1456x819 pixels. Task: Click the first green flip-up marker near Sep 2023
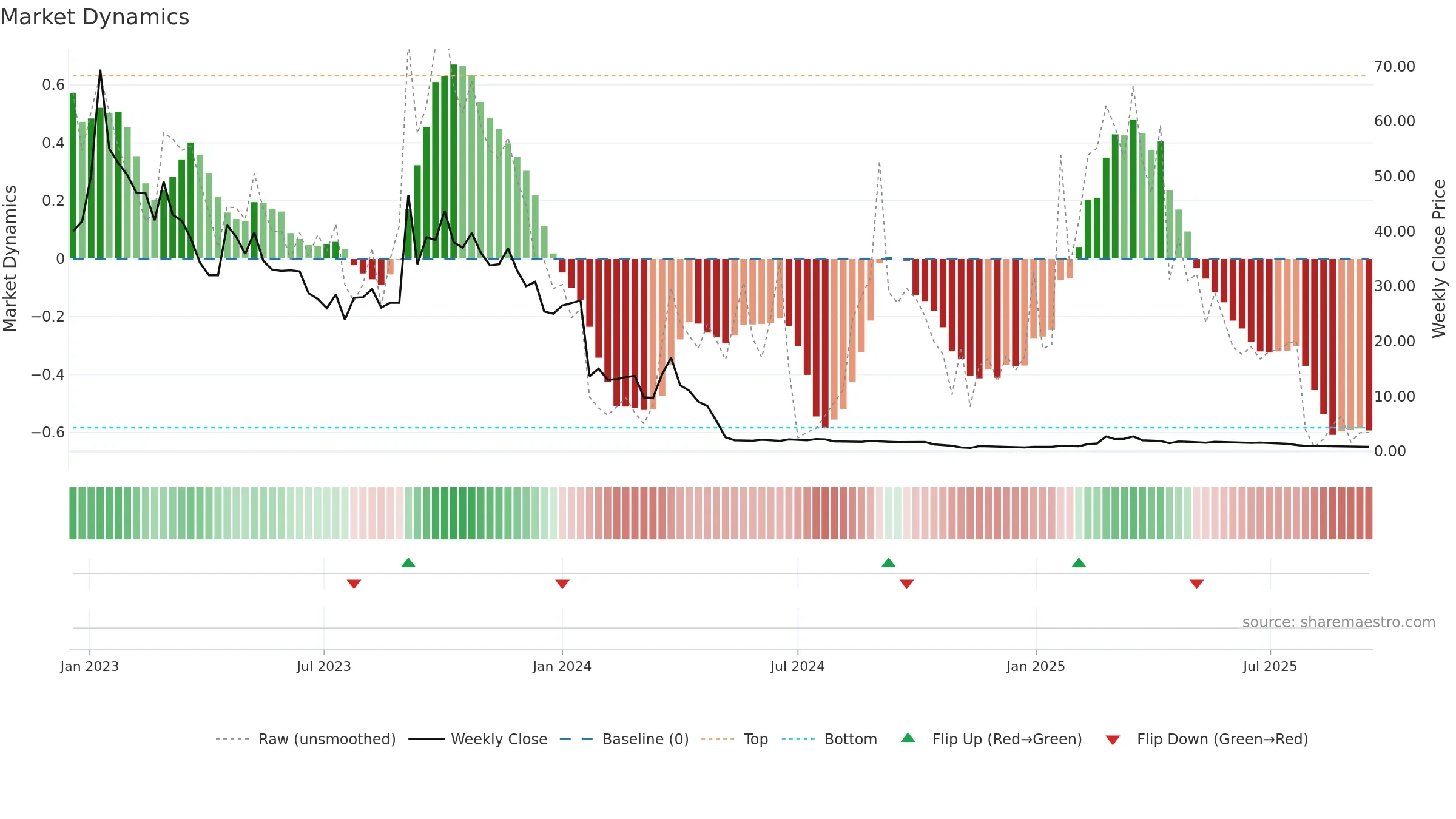pyautogui.click(x=408, y=562)
